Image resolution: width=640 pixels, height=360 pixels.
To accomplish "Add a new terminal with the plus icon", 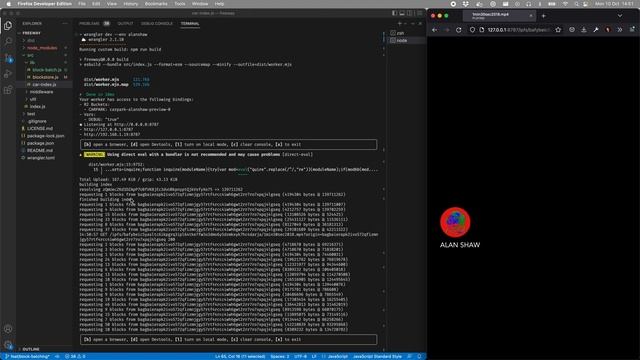I will (x=400, y=24).
